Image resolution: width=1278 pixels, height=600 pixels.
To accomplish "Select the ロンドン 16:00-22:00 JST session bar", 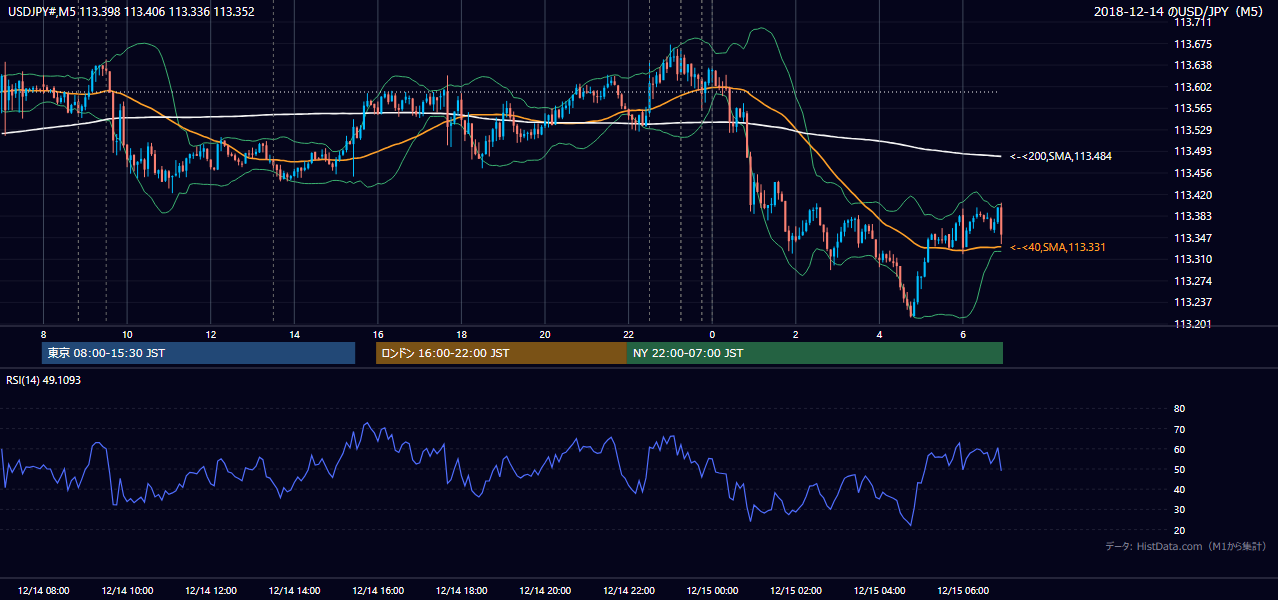I will coord(501,353).
